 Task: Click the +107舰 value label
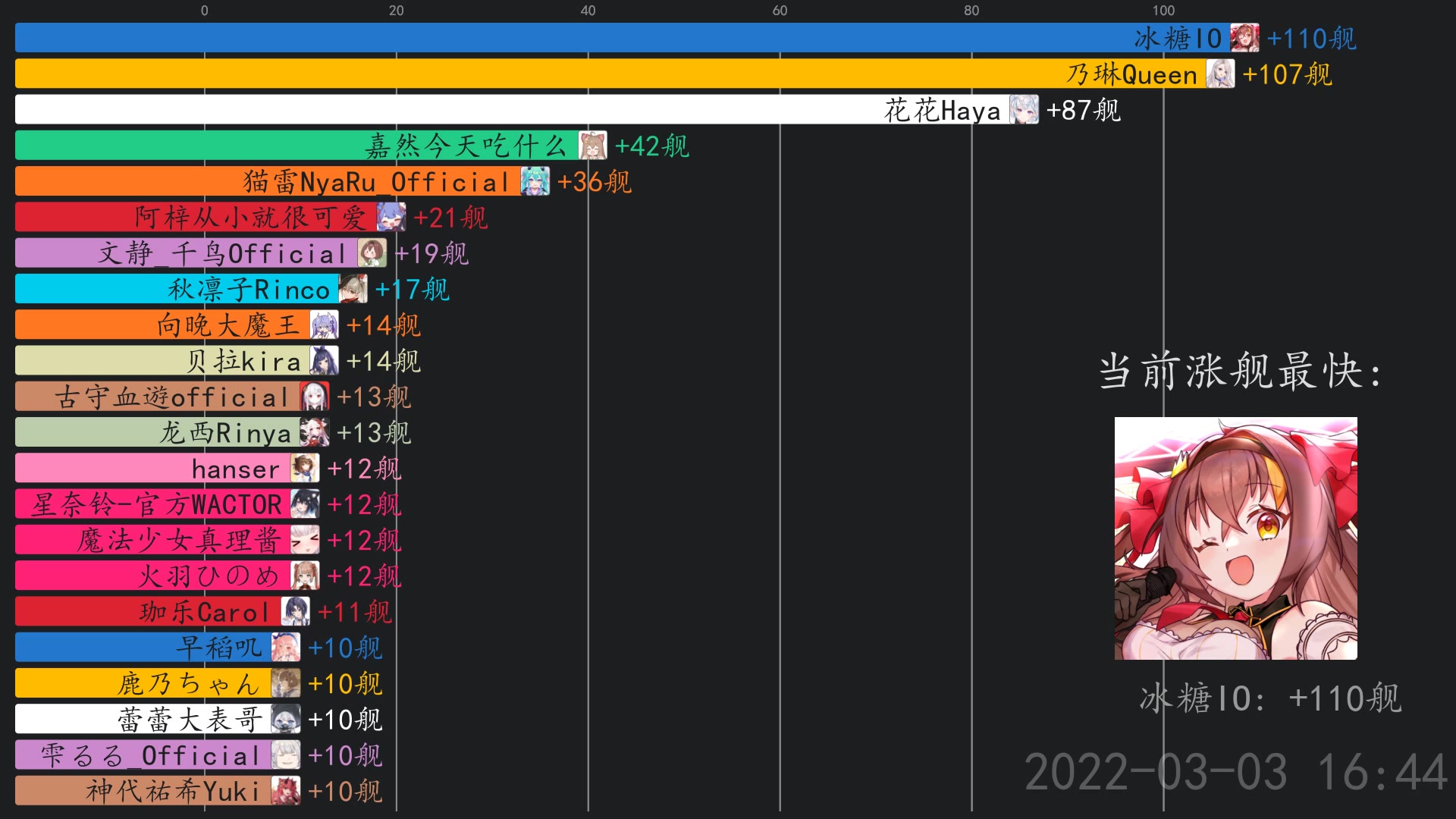pyautogui.click(x=1287, y=74)
